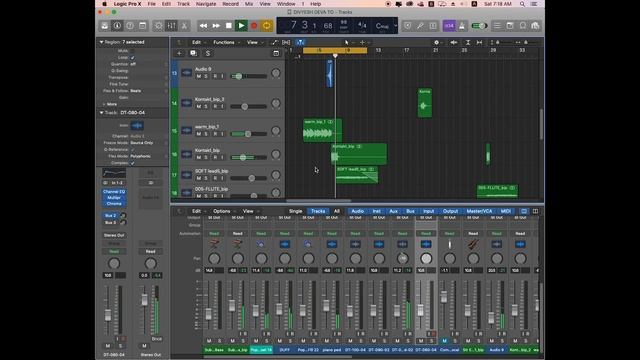Solo the Kontakt_bip_2 track

click(x=206, y=107)
